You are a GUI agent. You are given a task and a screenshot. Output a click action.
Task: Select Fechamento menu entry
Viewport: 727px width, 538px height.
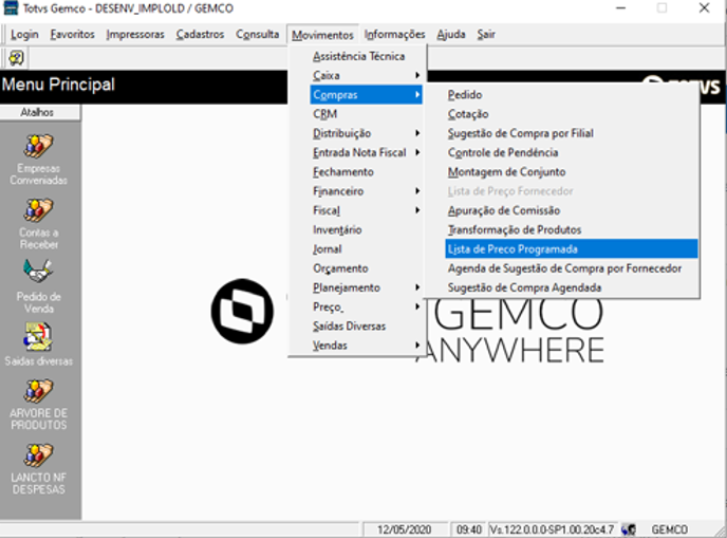tap(366, 172)
